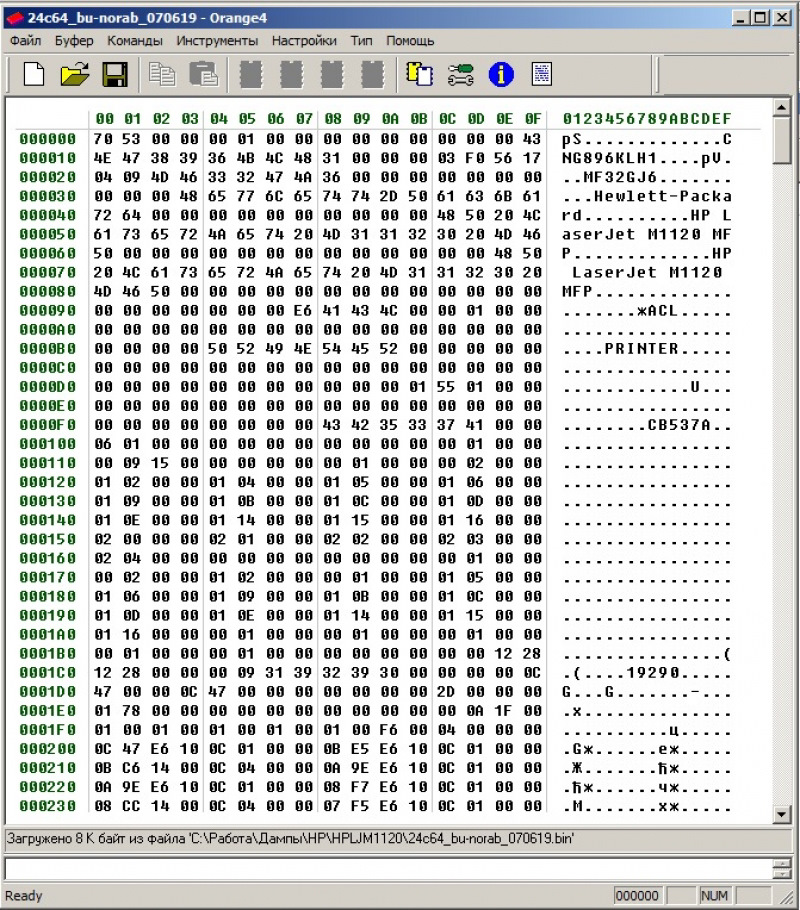800x910 pixels.
Task: Open the Файл menu
Action: click(26, 41)
